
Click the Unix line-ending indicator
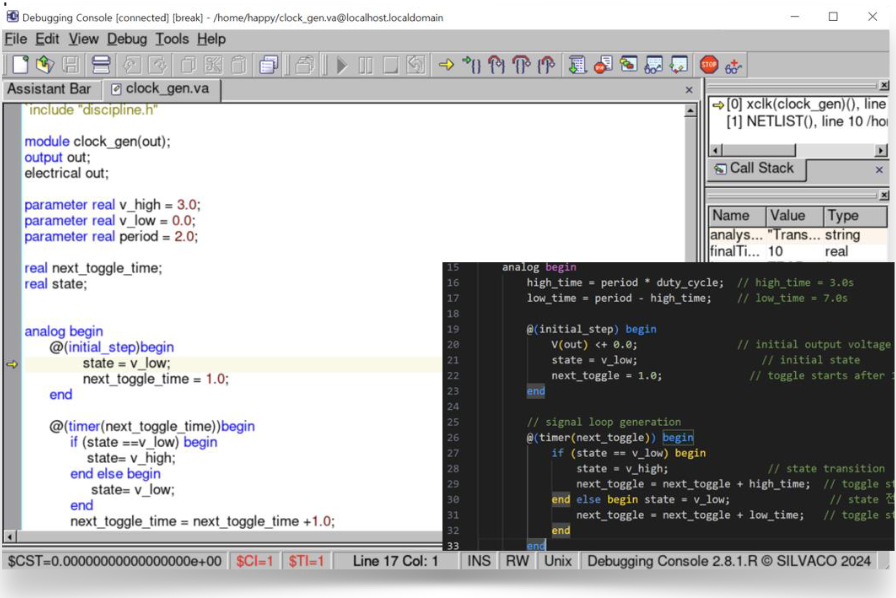(x=558, y=561)
